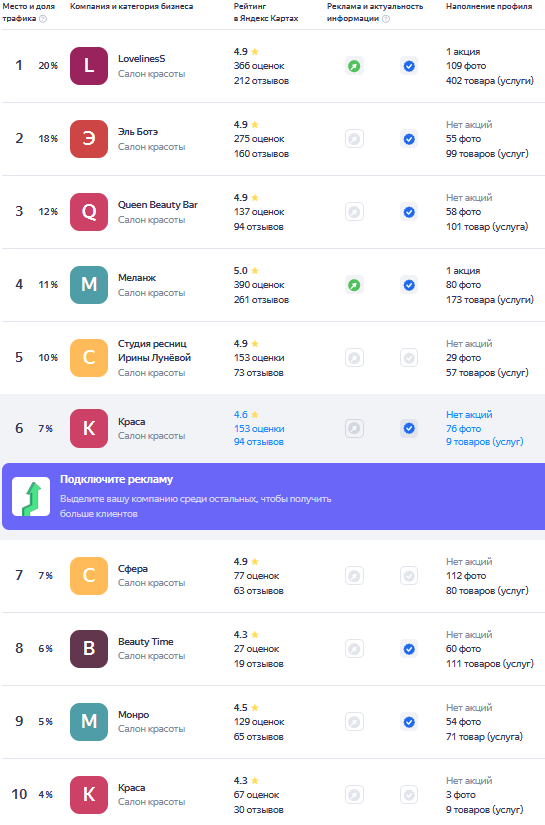545x825 pixels.
Task: Click the green advertising icon for LovelinesS
Action: coord(355,66)
